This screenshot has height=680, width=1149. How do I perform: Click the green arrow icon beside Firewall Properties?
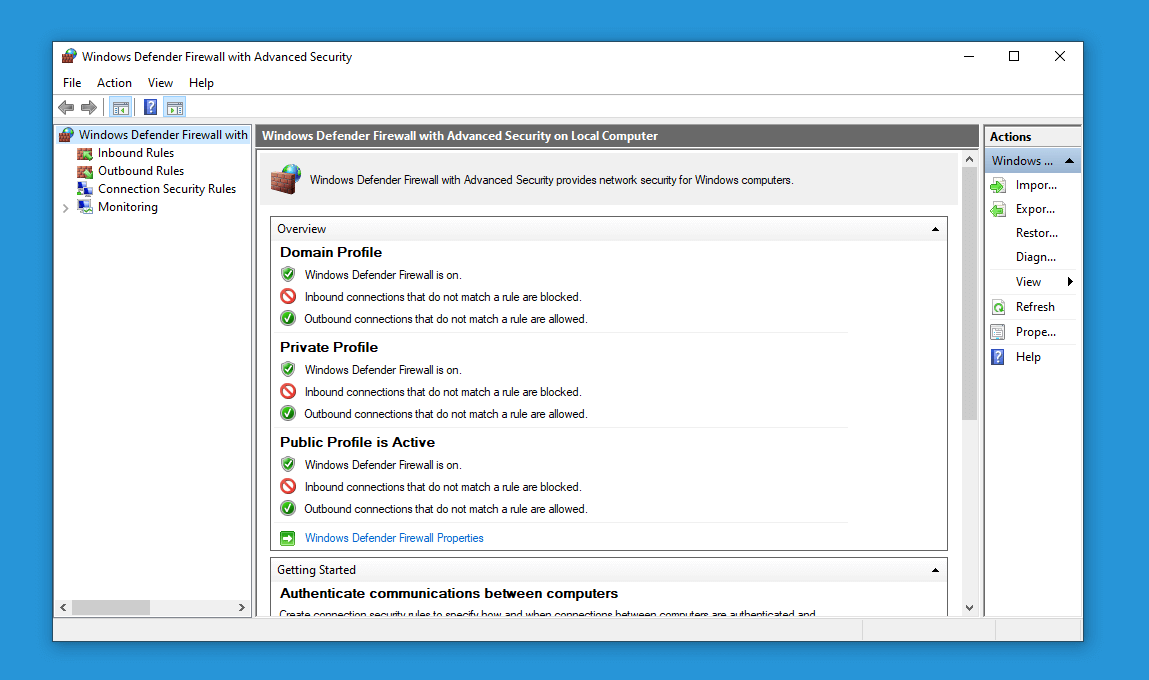288,538
